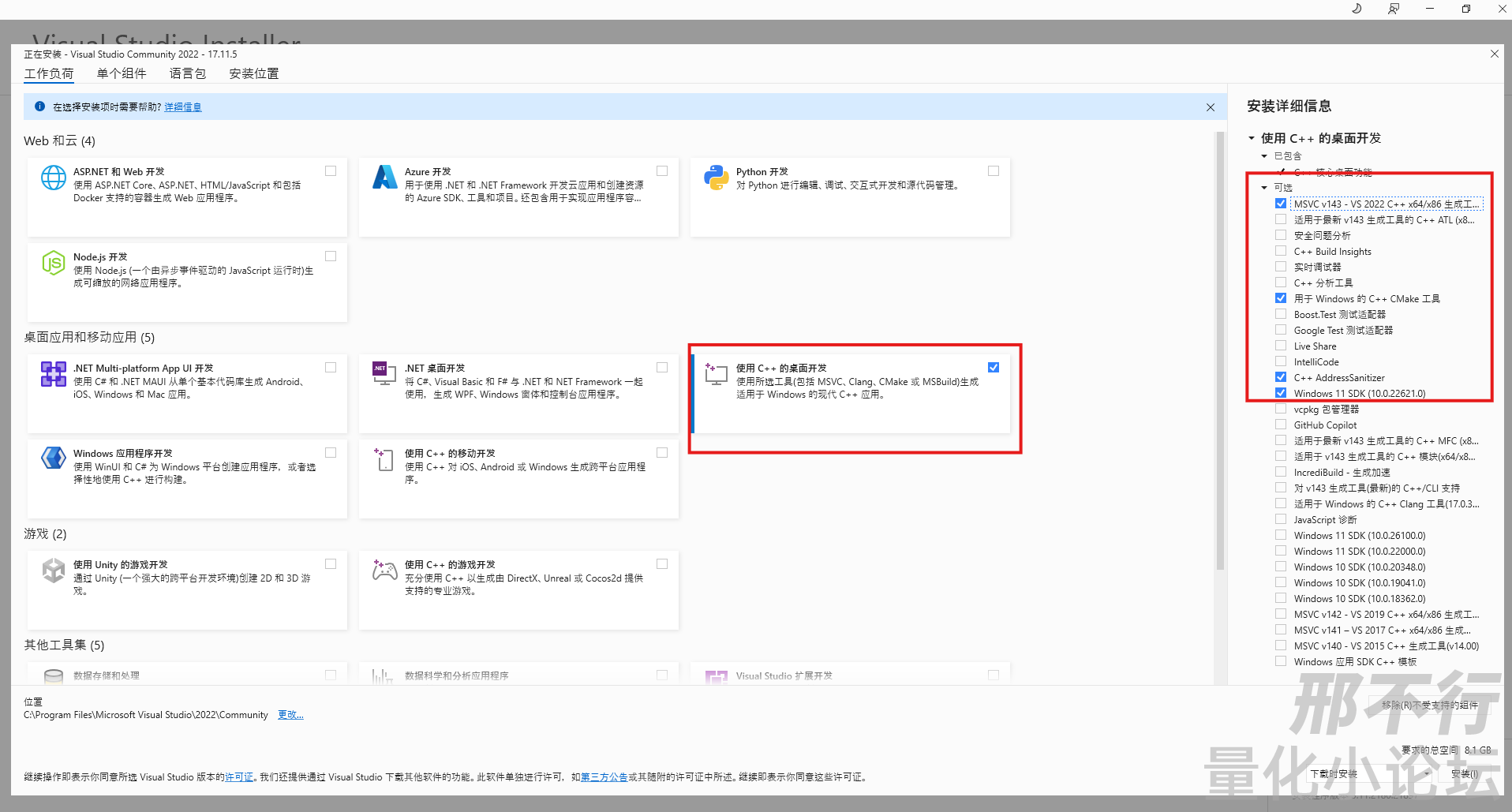Click the Azure development logo icon
Screen dimensions: 1512x812
[x=384, y=178]
